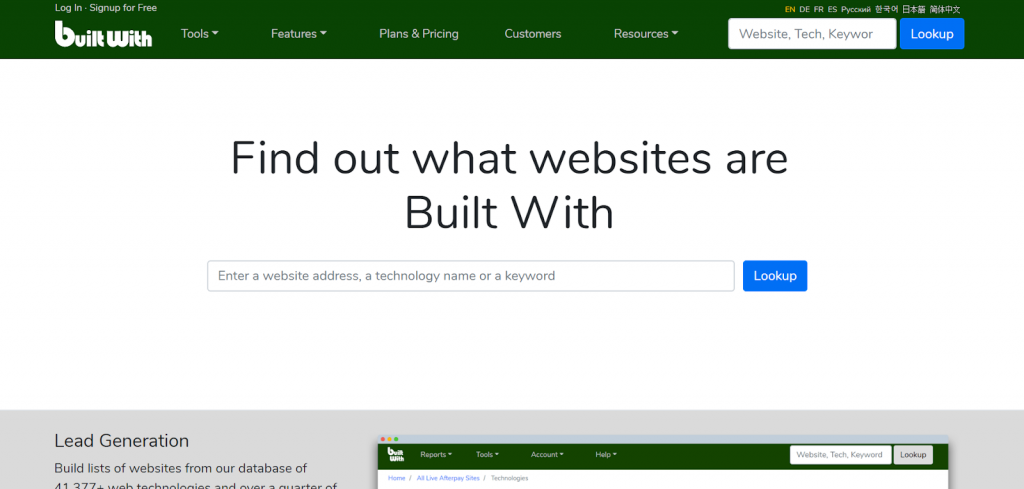Go to the Customers page
Viewport: 1024px width, 489px height.
click(x=533, y=34)
